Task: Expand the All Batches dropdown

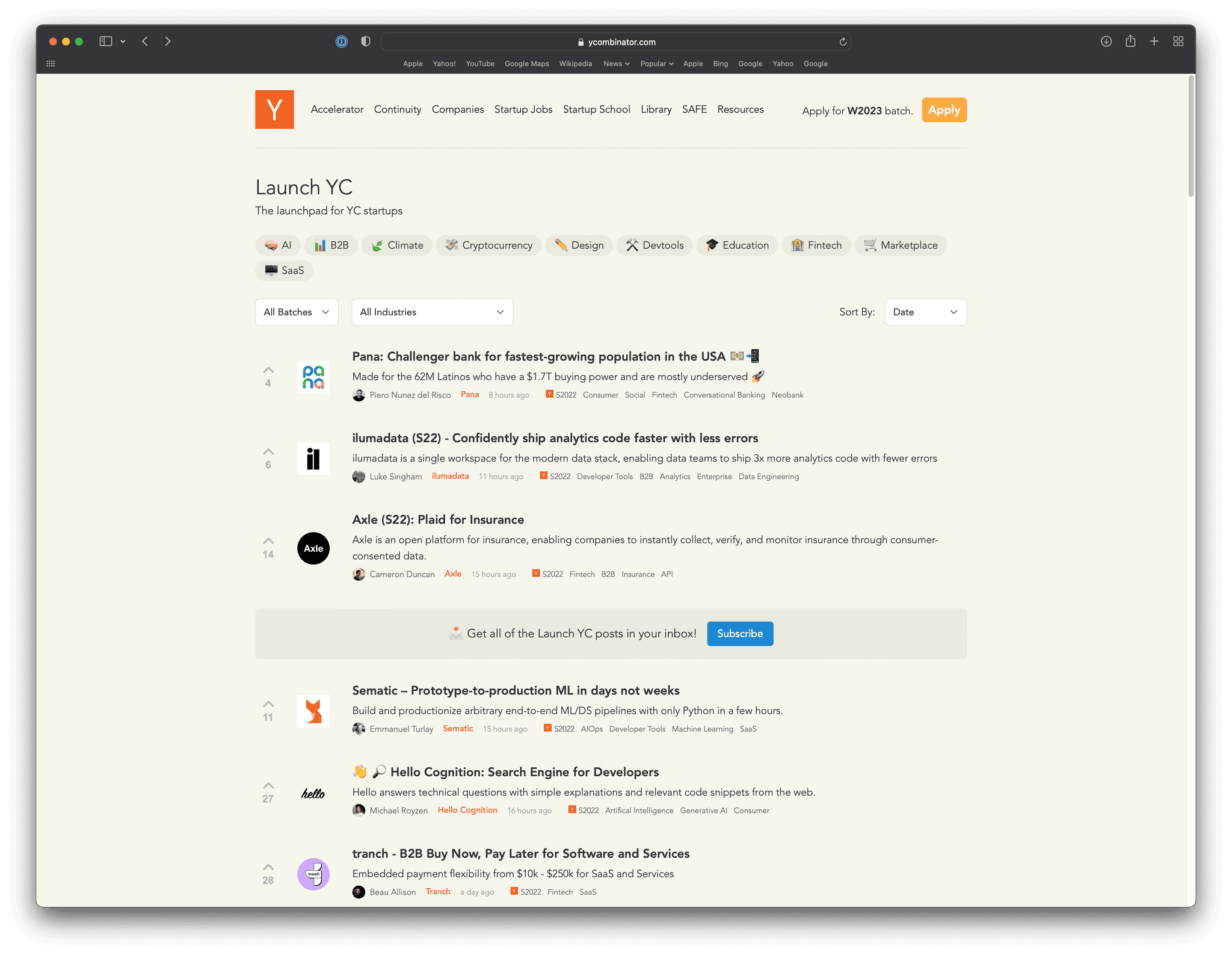Action: (297, 312)
